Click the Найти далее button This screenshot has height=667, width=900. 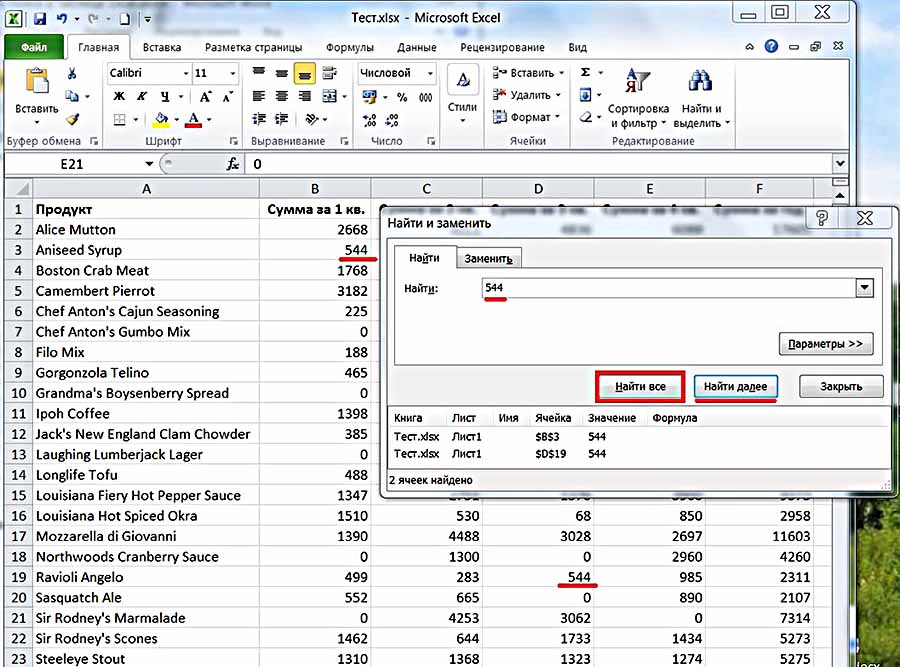click(735, 386)
